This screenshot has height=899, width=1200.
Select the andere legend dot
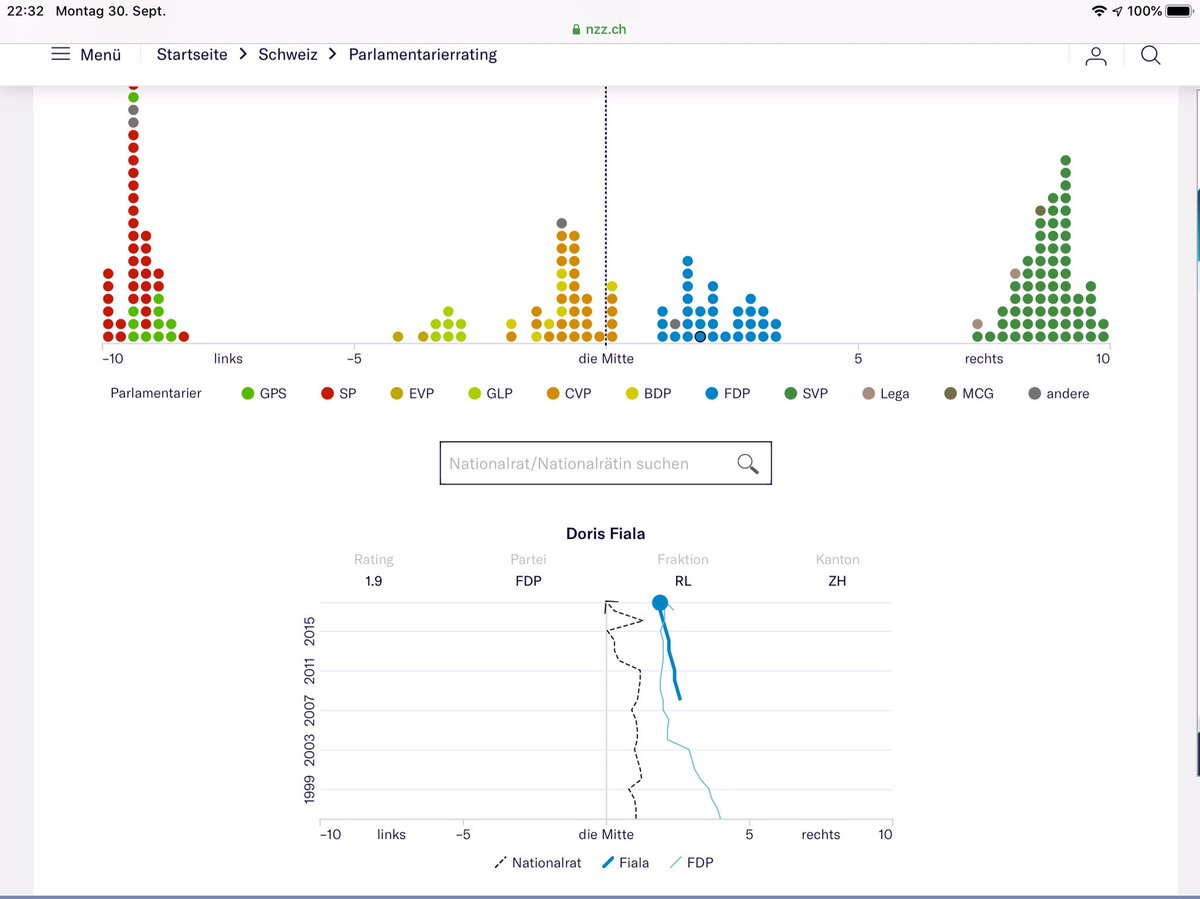pos(1034,394)
